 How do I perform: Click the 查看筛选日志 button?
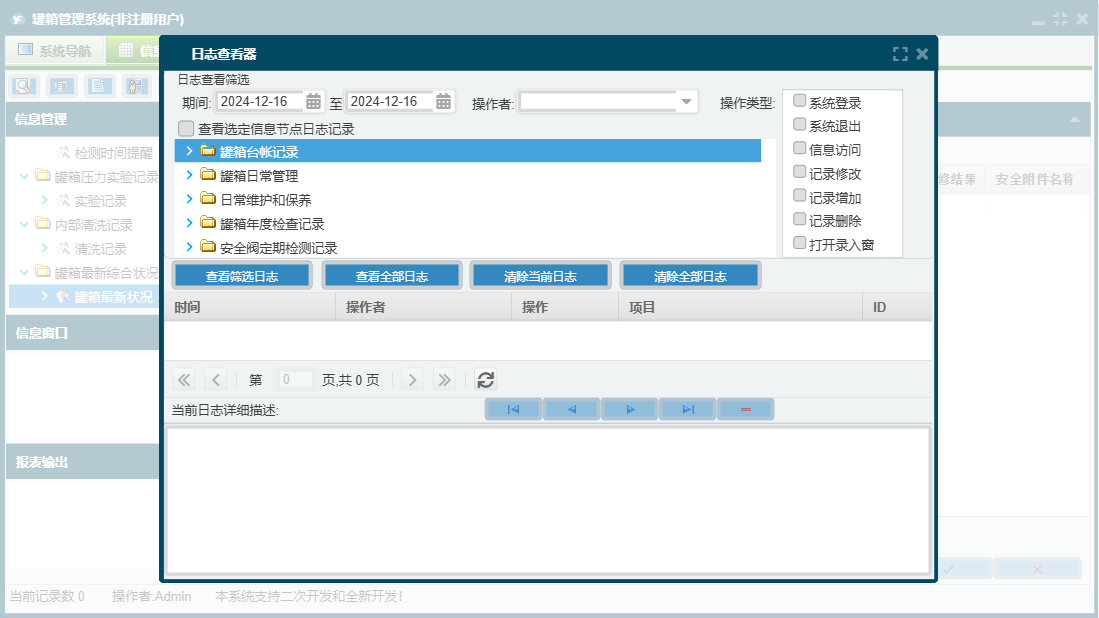coord(242,276)
